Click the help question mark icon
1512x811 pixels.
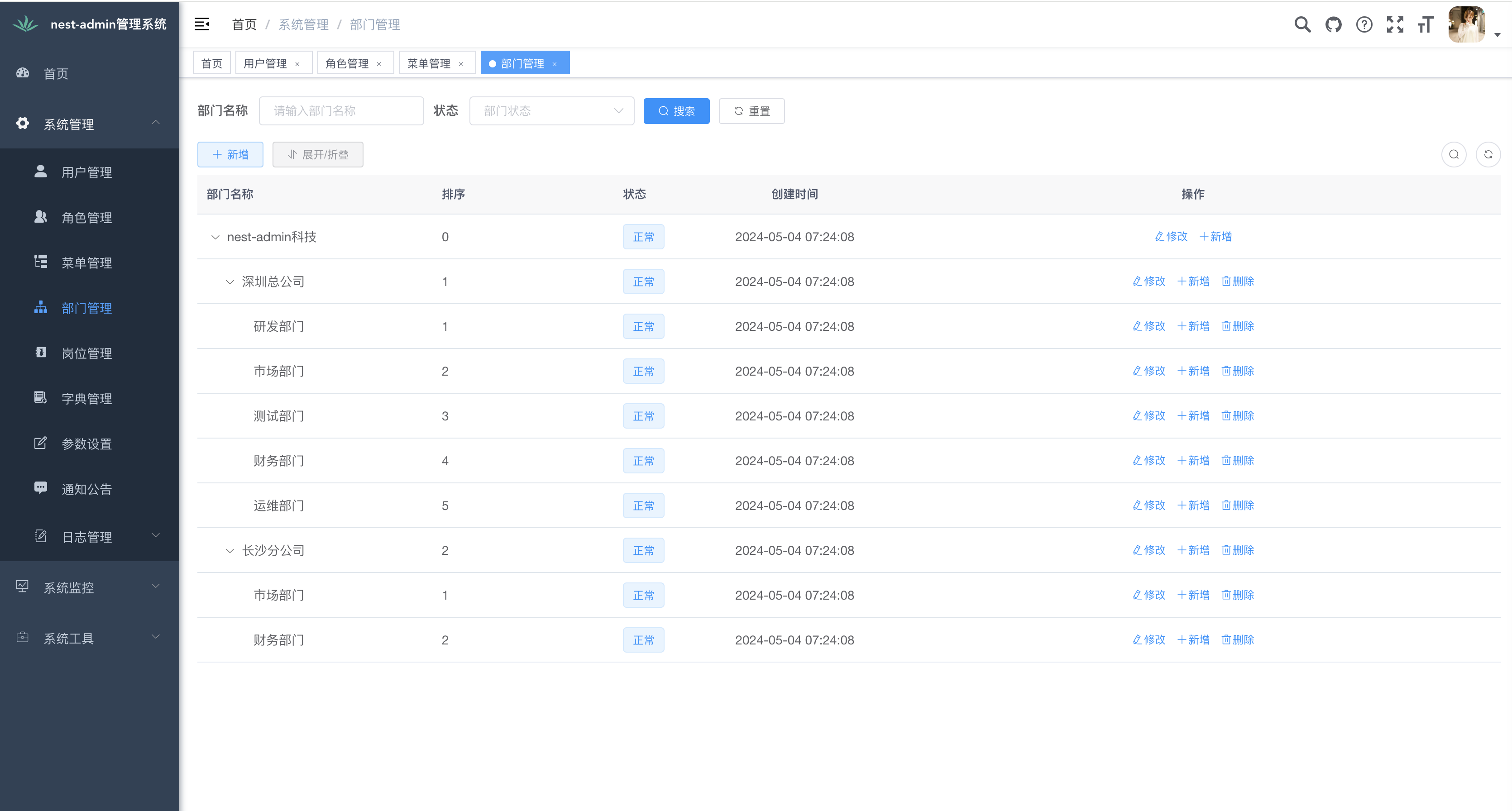pos(1364,24)
